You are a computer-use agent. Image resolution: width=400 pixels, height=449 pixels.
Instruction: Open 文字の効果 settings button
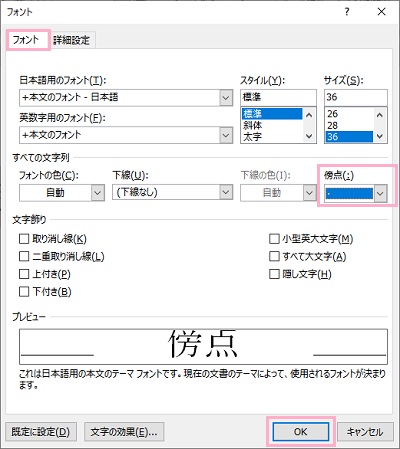124,432
